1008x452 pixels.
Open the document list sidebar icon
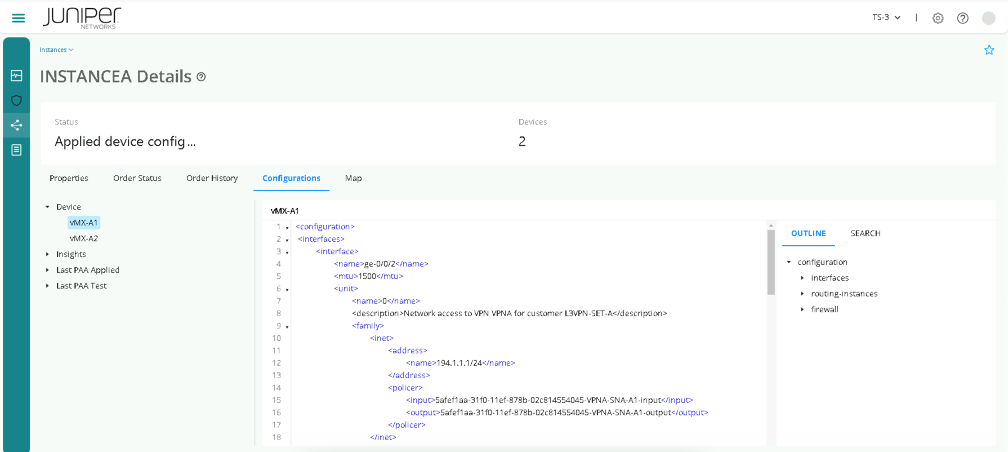(17, 150)
